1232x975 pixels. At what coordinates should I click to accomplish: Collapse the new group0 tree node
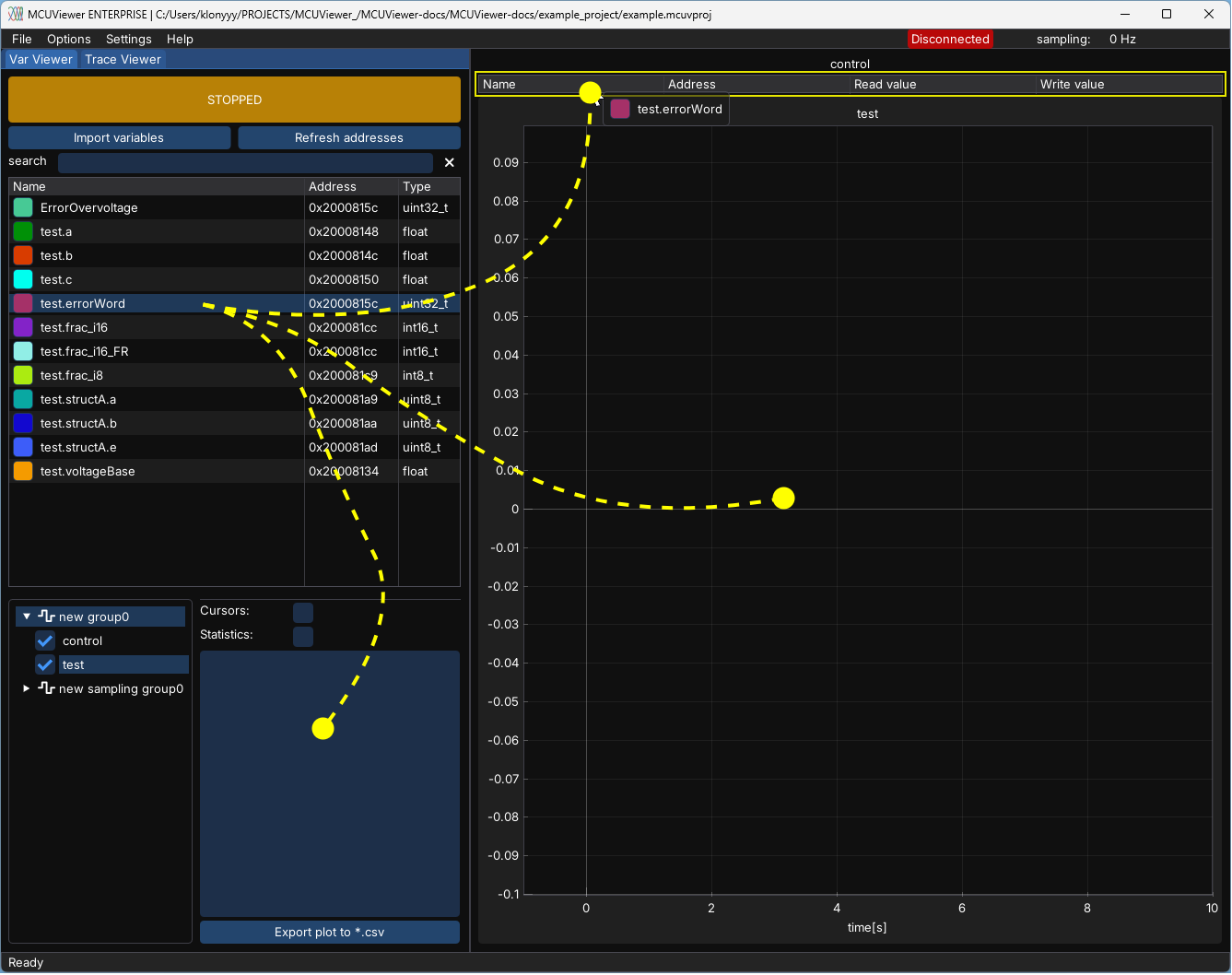[27, 617]
